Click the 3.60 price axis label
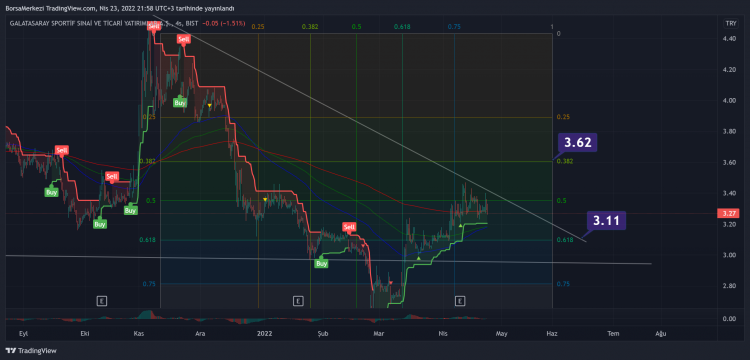This screenshot has height=360, width=750. (729, 163)
